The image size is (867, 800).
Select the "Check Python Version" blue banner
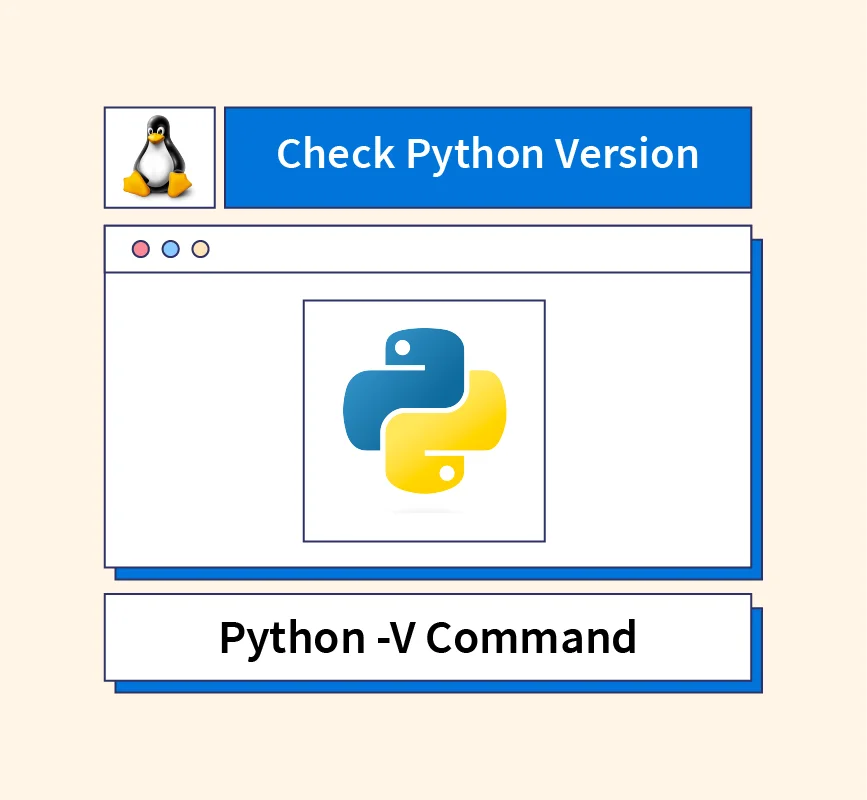coord(487,157)
